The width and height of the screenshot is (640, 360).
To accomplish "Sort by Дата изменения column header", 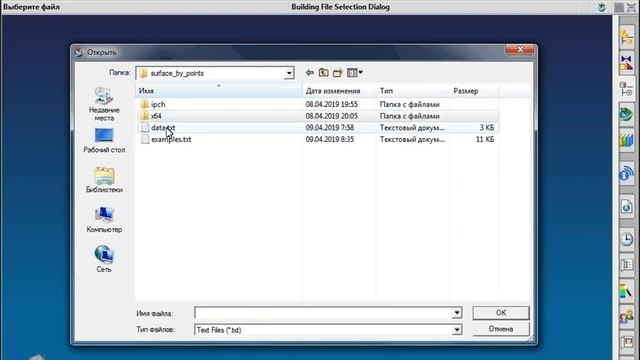I will (339, 91).
